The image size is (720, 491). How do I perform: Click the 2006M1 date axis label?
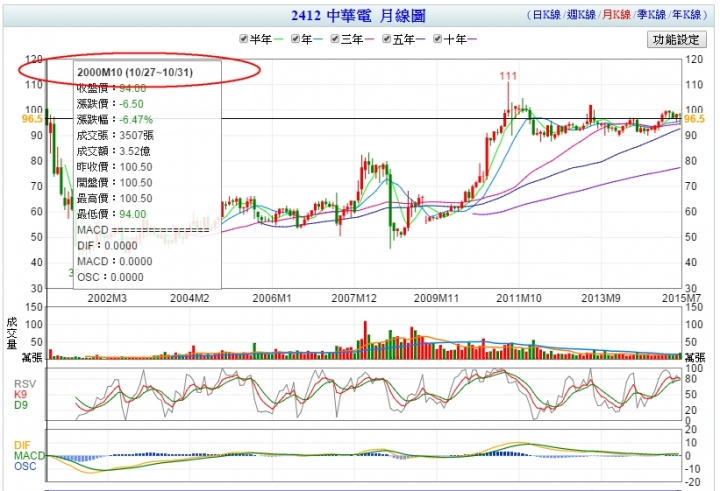tap(272, 298)
